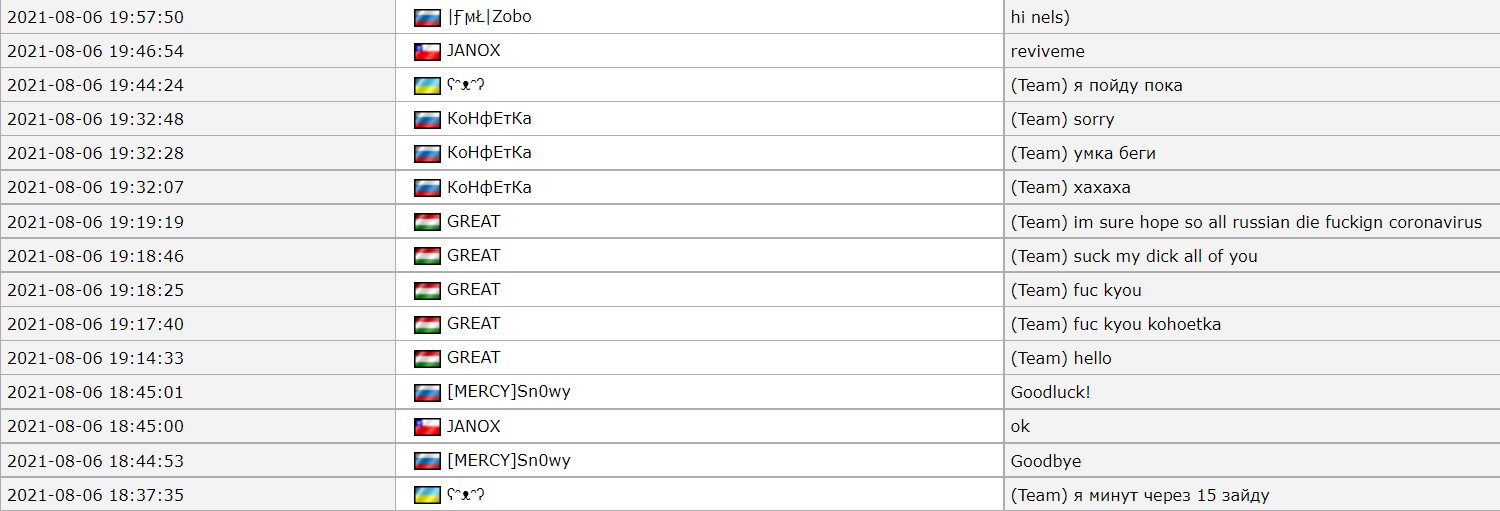The image size is (1500, 511).
Task: Click the flag next to JANOX at 19:46:54
Action: (427, 51)
